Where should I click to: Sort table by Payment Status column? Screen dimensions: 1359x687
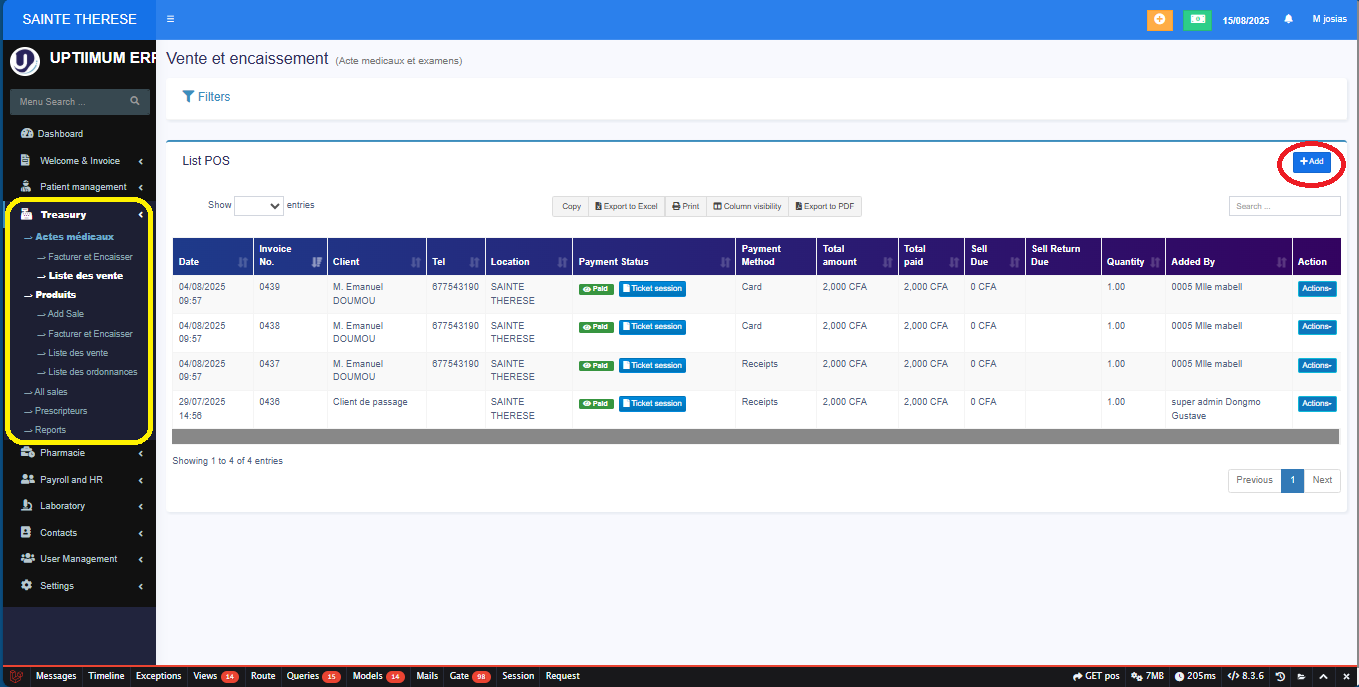click(654, 256)
